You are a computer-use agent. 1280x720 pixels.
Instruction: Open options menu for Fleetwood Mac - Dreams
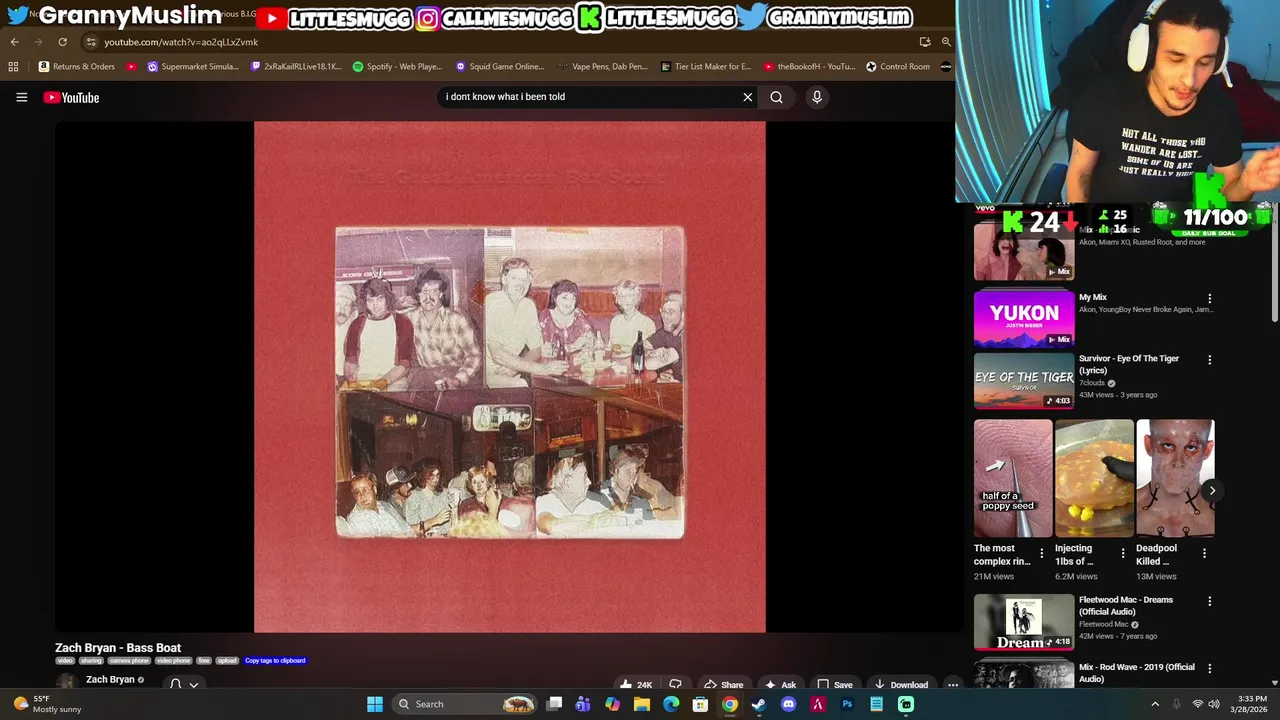[x=1209, y=602]
